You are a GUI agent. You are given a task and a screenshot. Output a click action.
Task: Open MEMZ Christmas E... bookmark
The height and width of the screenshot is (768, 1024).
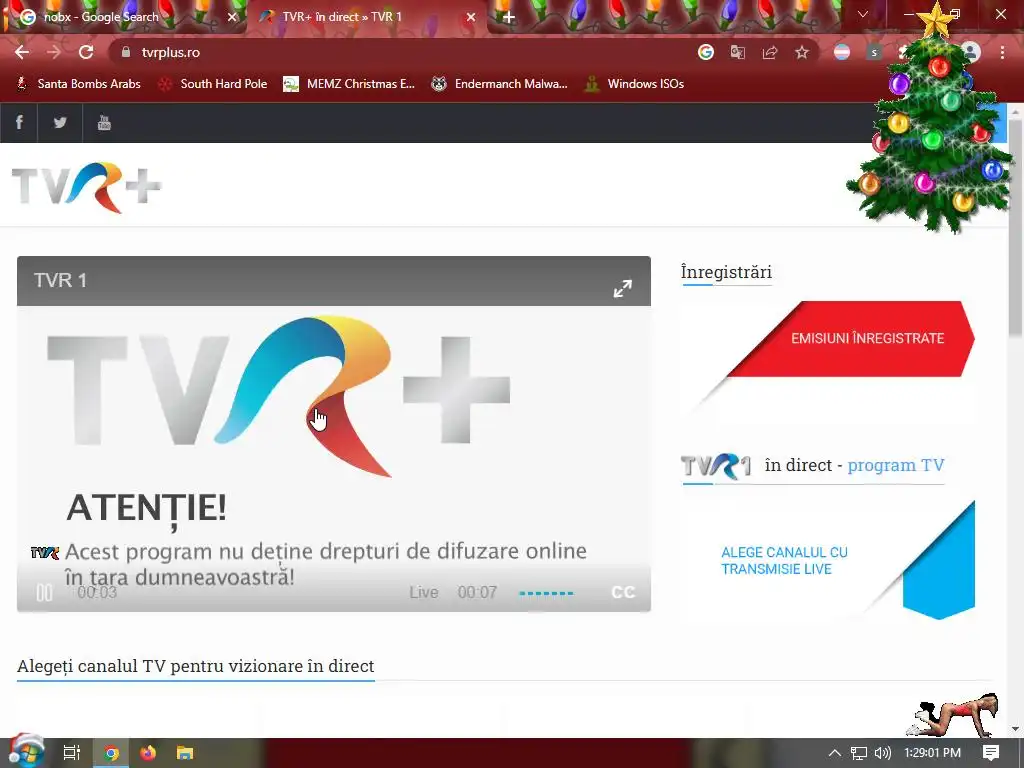point(349,84)
